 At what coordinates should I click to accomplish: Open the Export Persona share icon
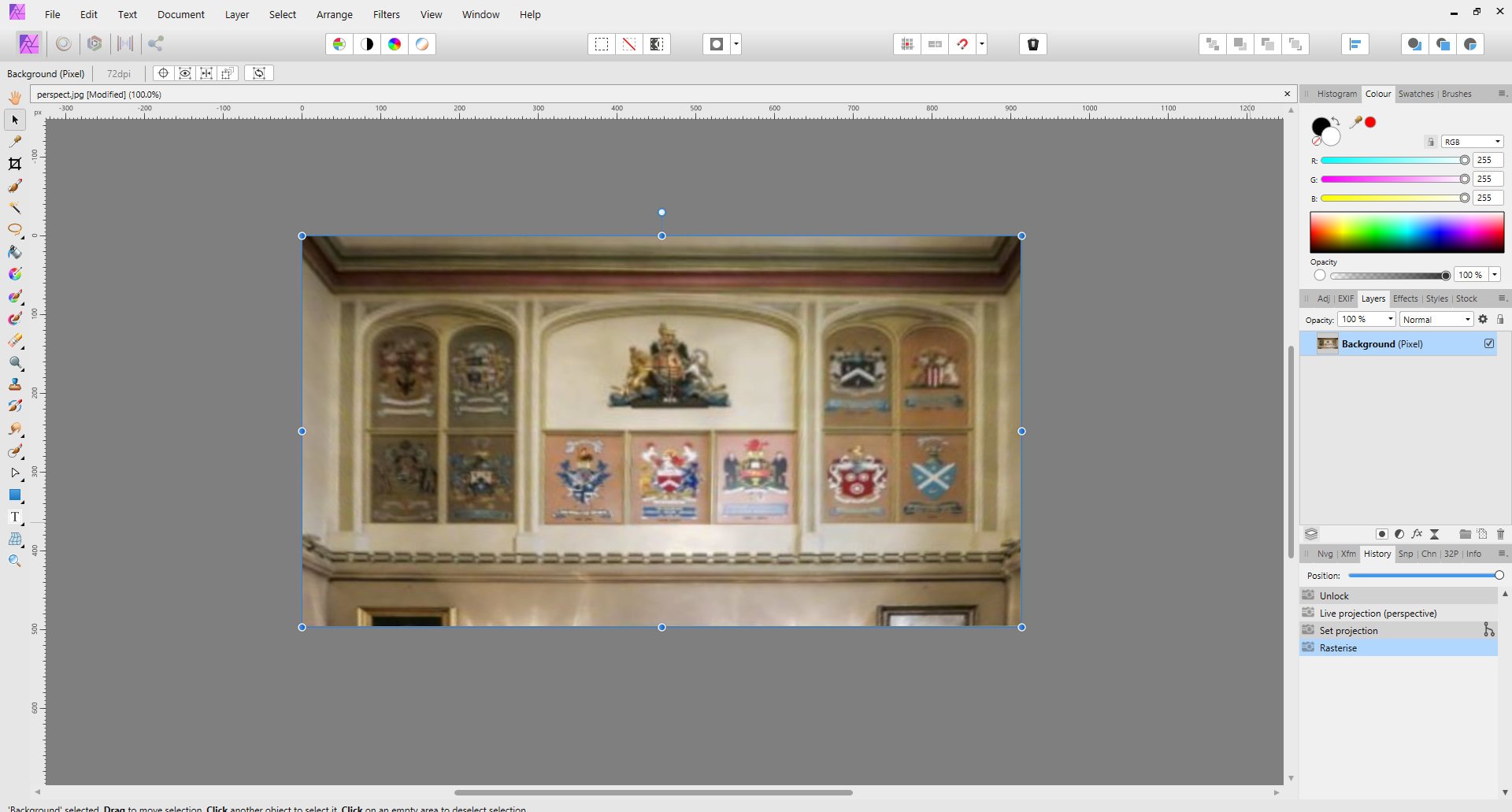pos(156,44)
